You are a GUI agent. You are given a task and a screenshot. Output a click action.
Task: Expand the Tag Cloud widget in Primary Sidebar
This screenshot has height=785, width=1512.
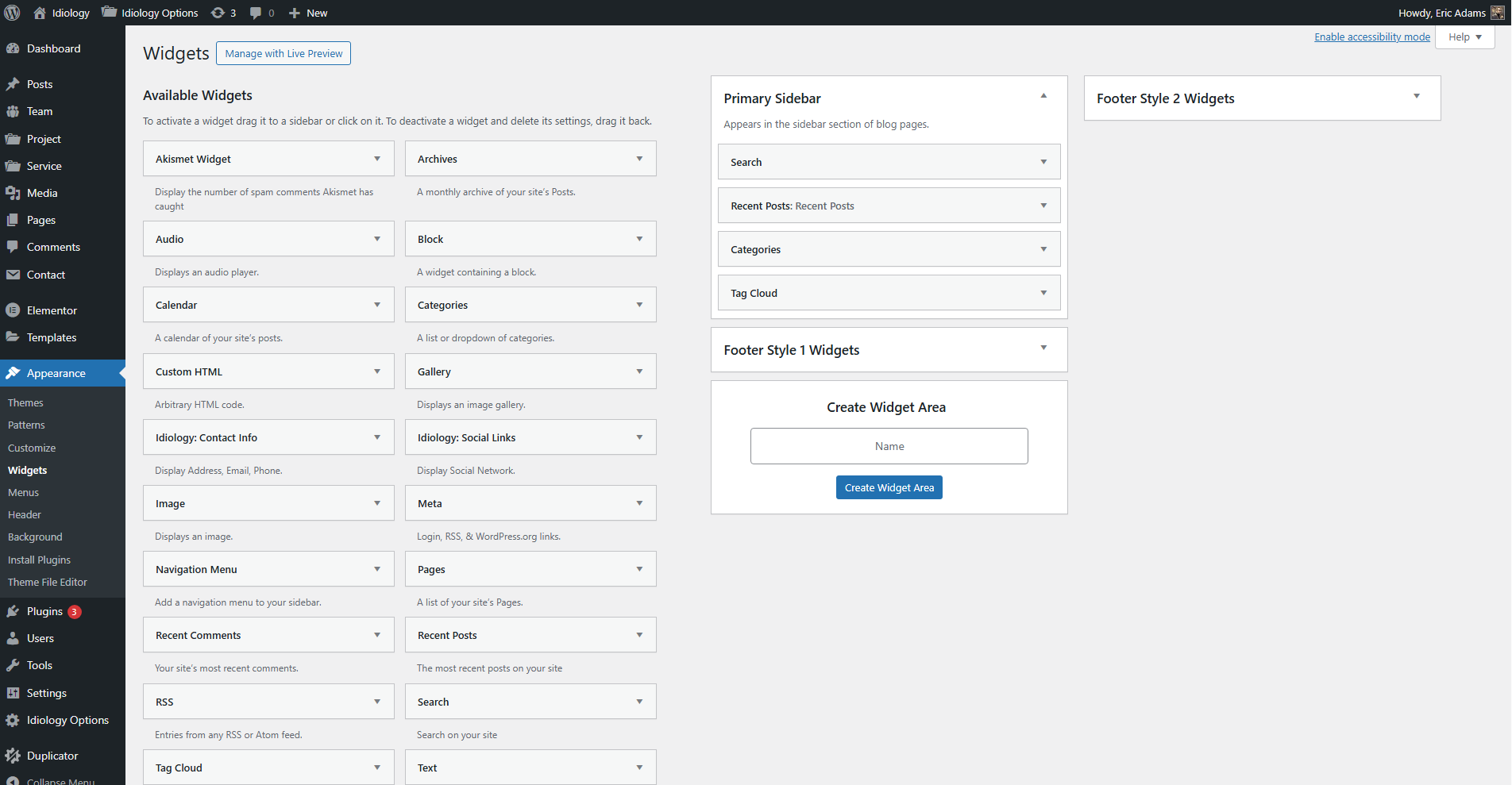tap(1043, 293)
